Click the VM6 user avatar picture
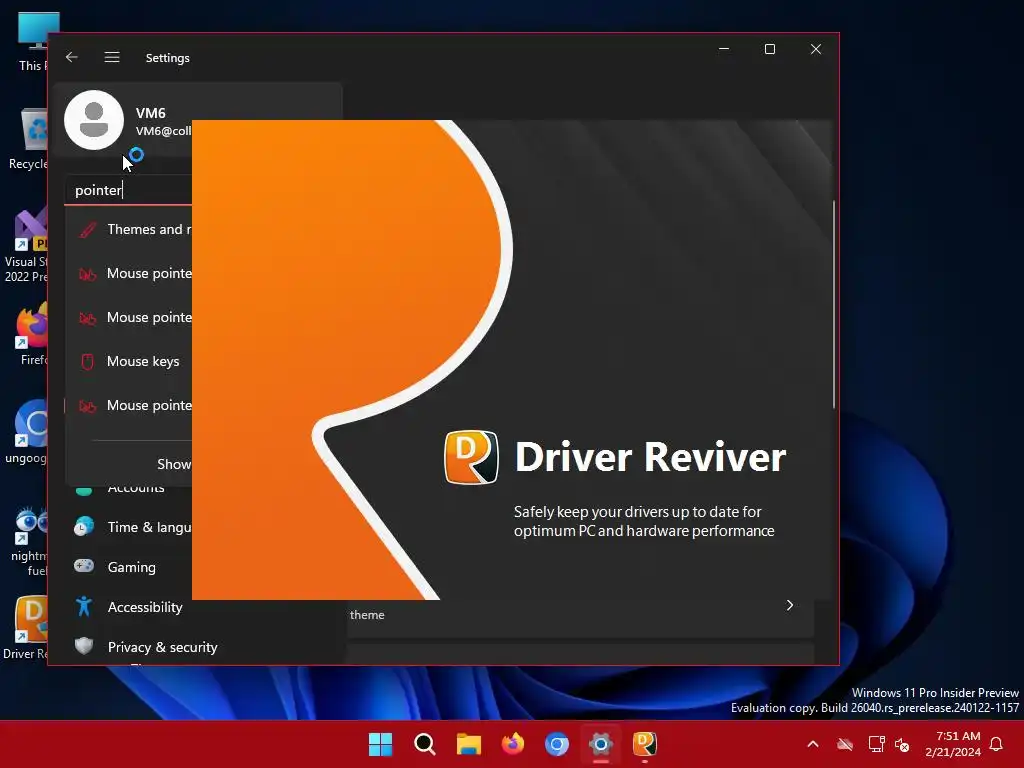 tap(94, 120)
